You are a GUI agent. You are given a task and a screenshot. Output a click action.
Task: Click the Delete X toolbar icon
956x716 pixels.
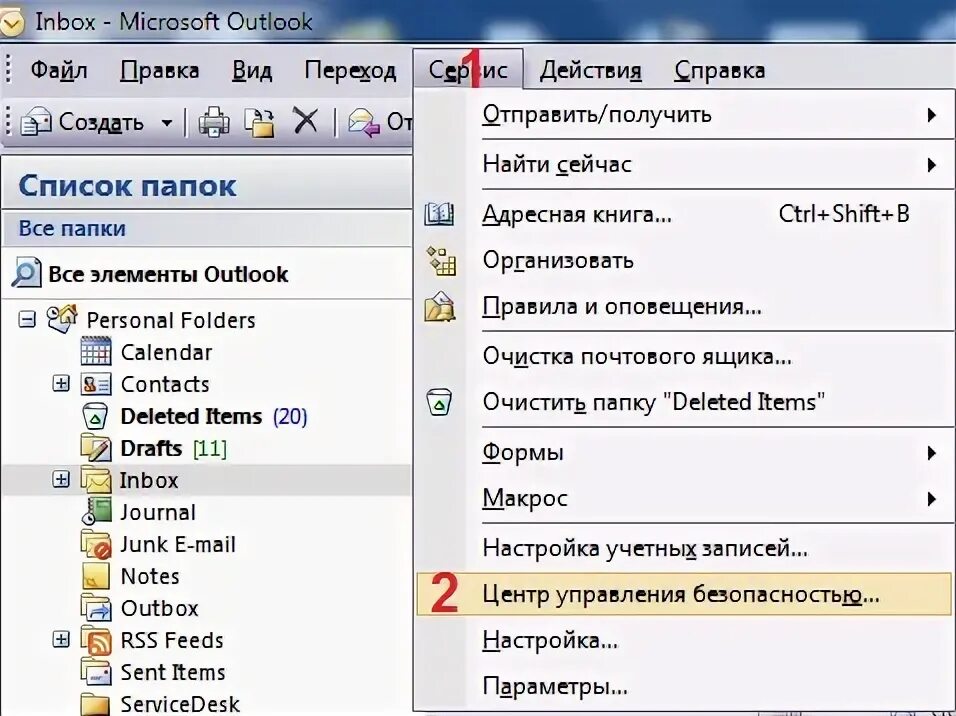point(305,121)
